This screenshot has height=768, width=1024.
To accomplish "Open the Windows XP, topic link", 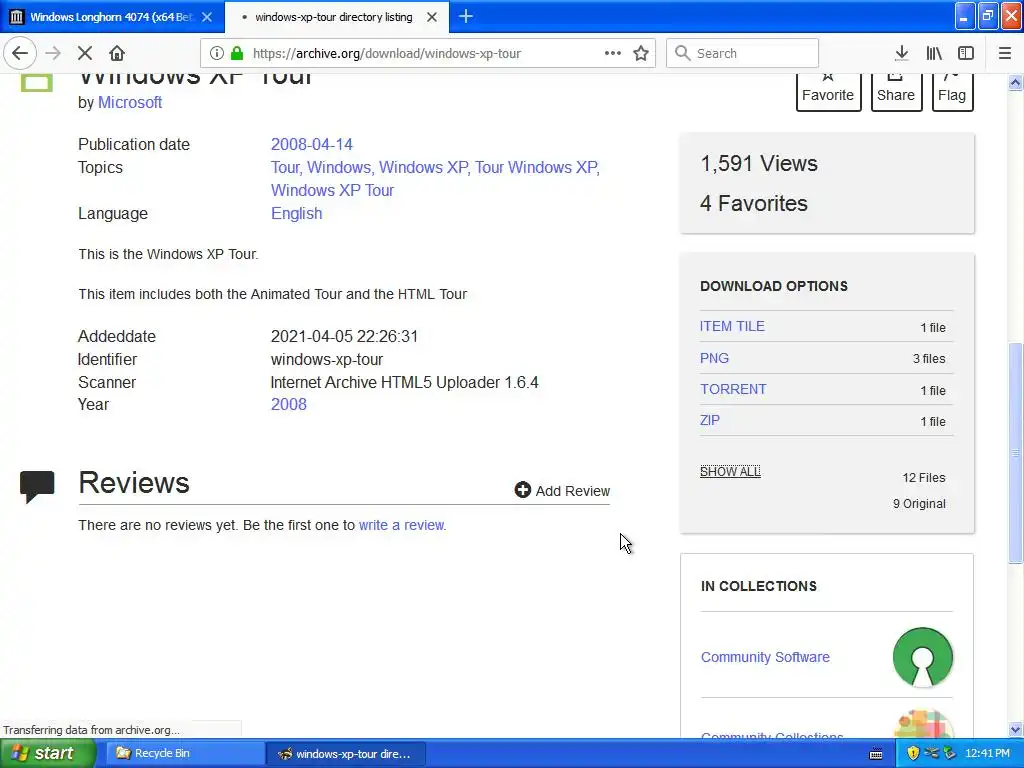I will (424, 167).
